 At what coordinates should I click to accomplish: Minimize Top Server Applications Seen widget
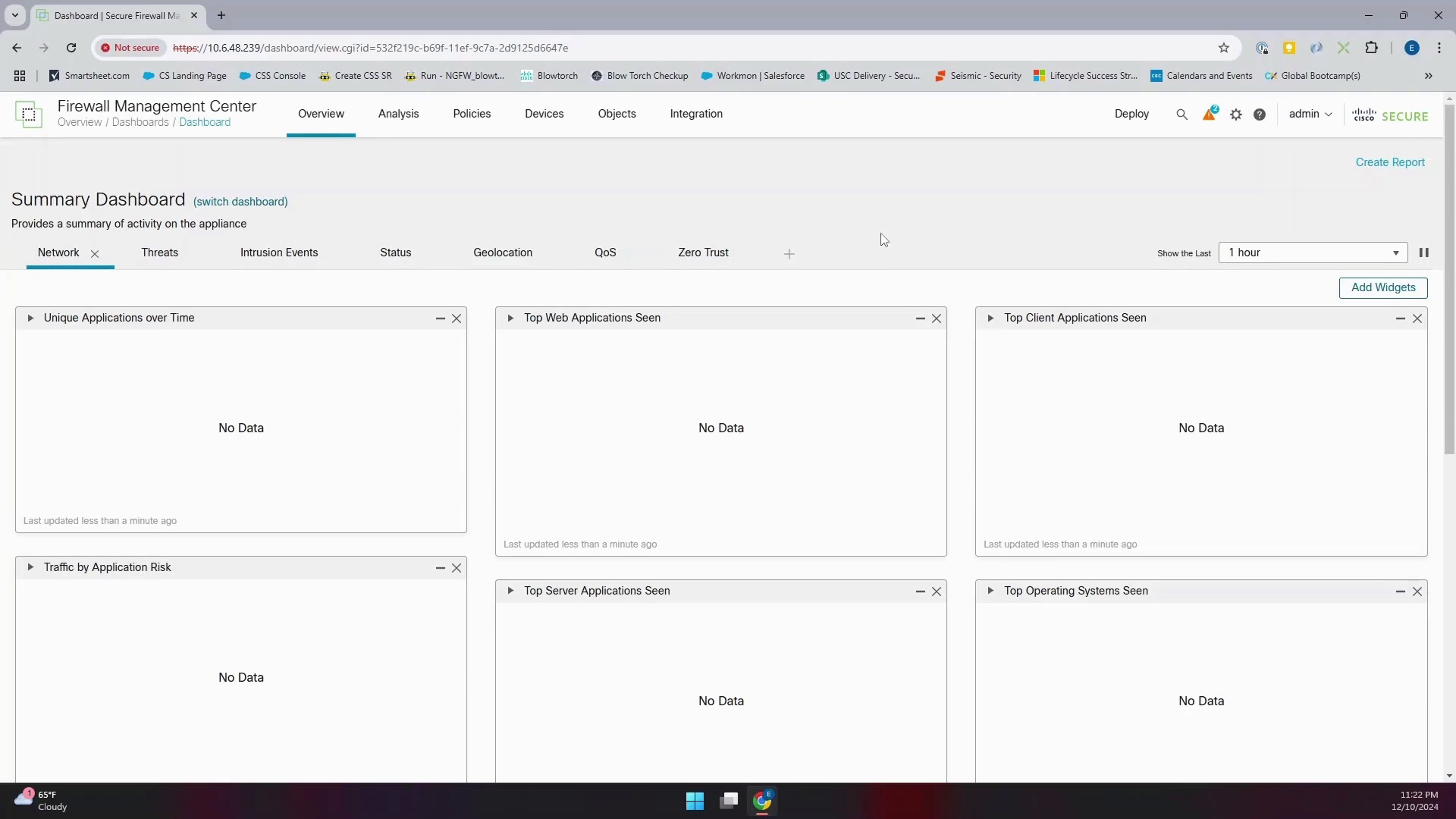click(920, 591)
